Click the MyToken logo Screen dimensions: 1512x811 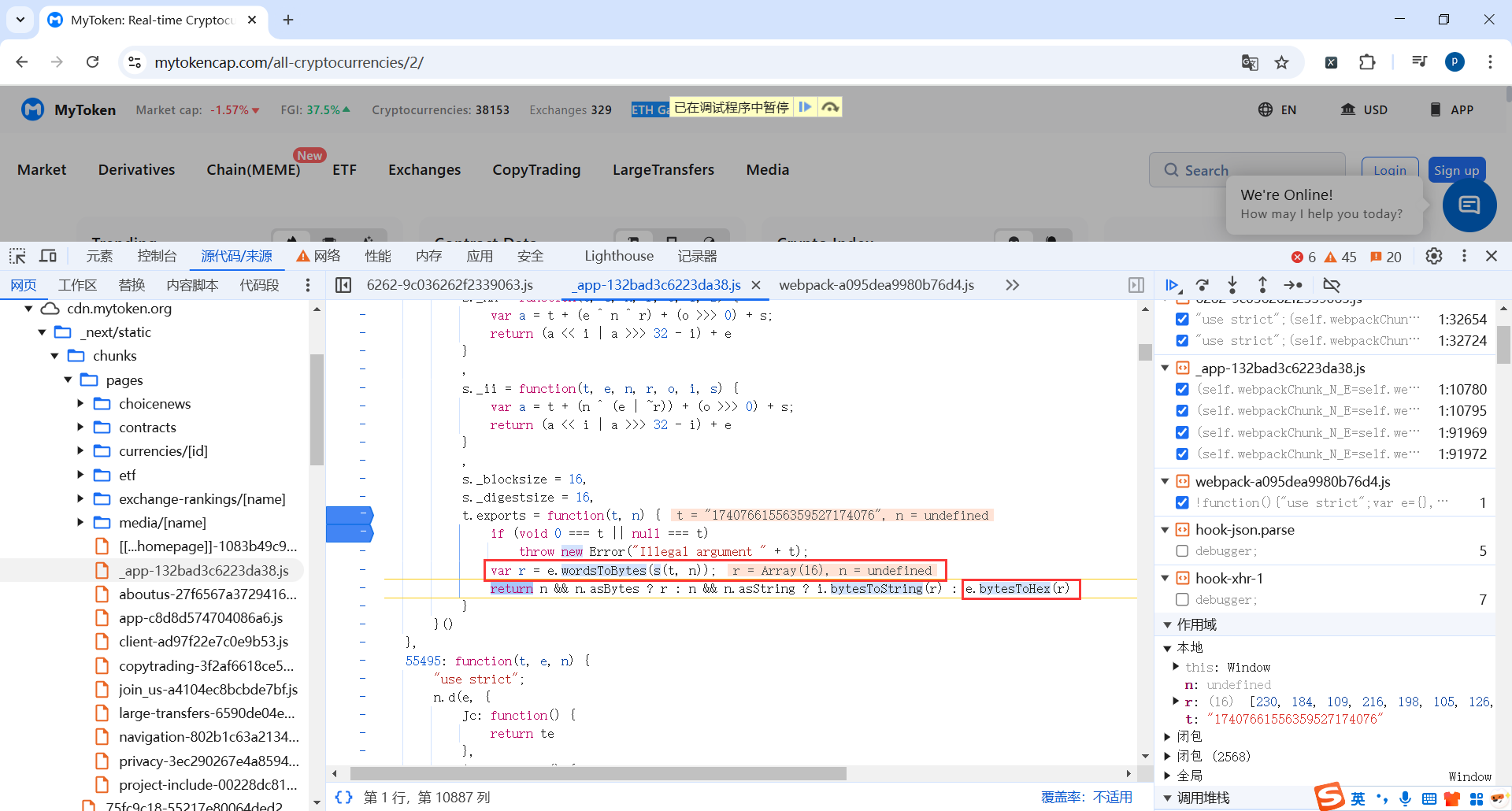[x=69, y=110]
